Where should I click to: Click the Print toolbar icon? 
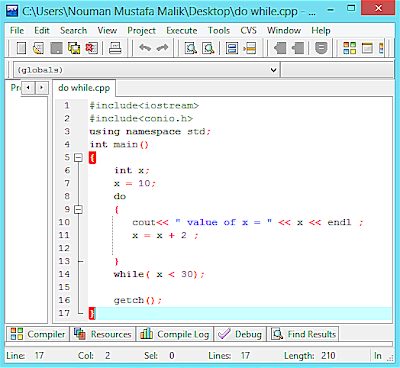coord(115,48)
